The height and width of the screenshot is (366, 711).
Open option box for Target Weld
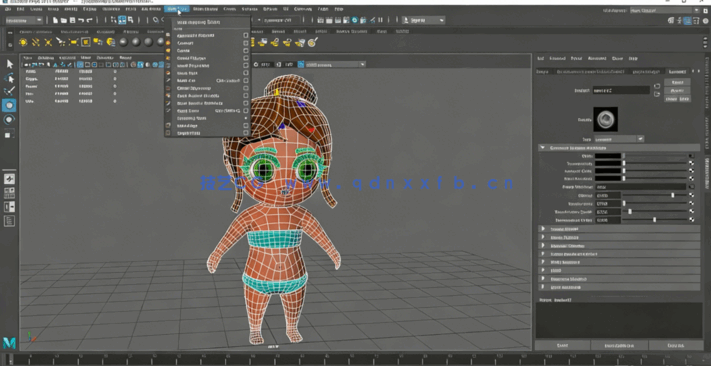coord(246,133)
